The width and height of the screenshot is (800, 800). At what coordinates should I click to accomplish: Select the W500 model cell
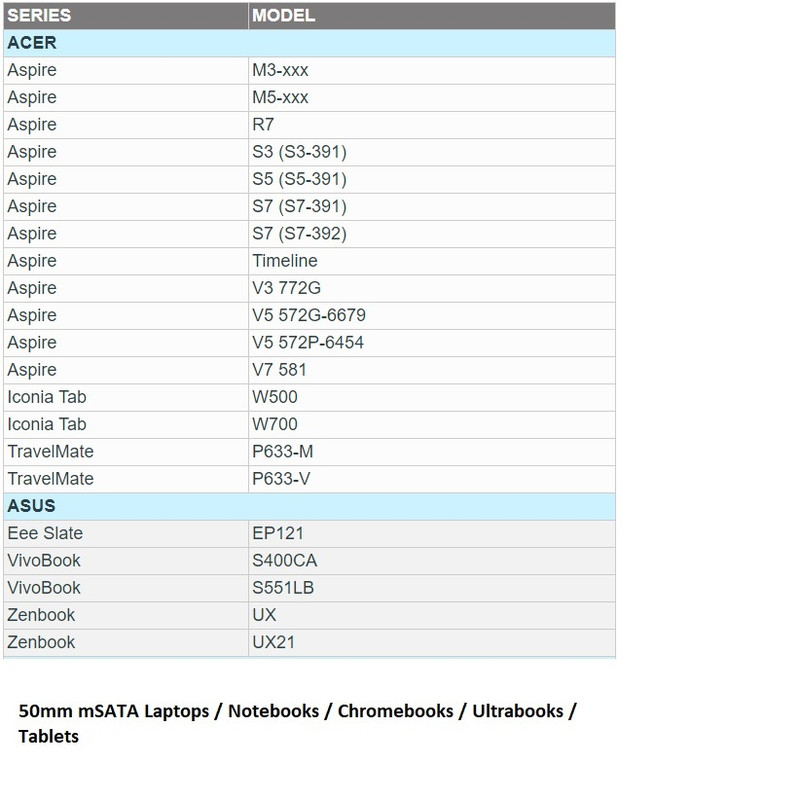[275, 397]
